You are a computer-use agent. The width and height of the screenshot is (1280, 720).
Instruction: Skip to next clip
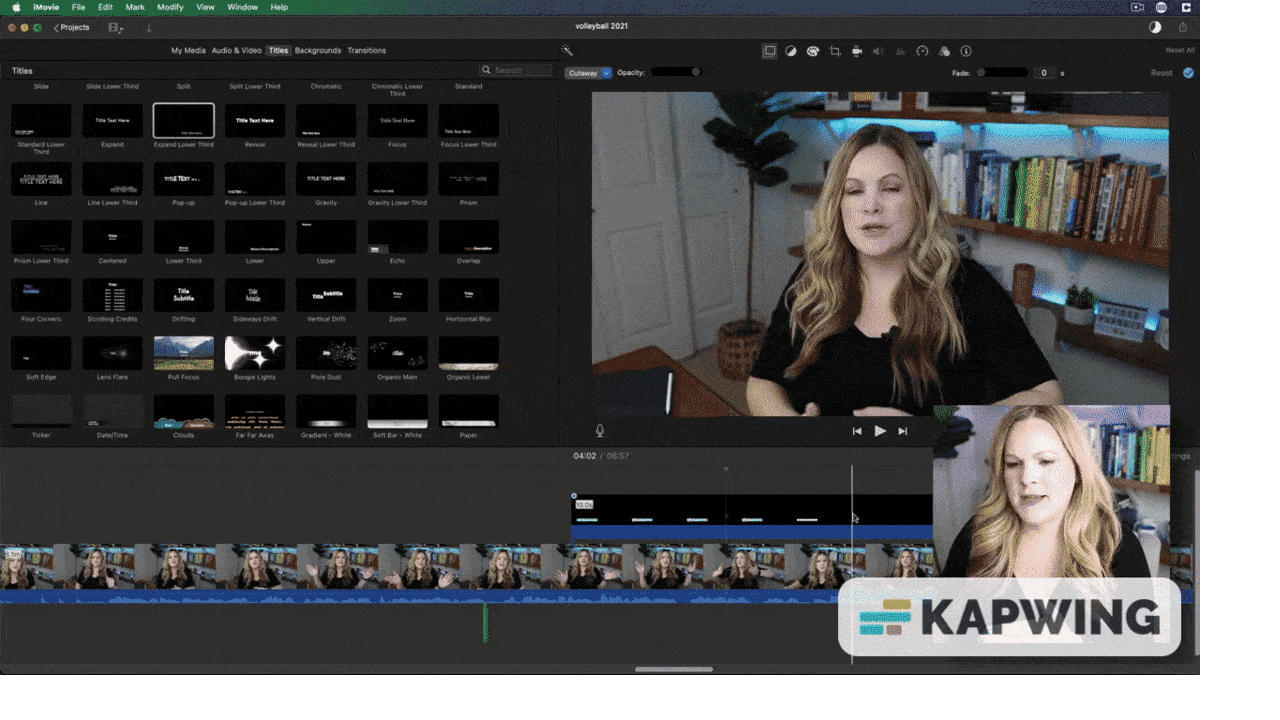(902, 431)
